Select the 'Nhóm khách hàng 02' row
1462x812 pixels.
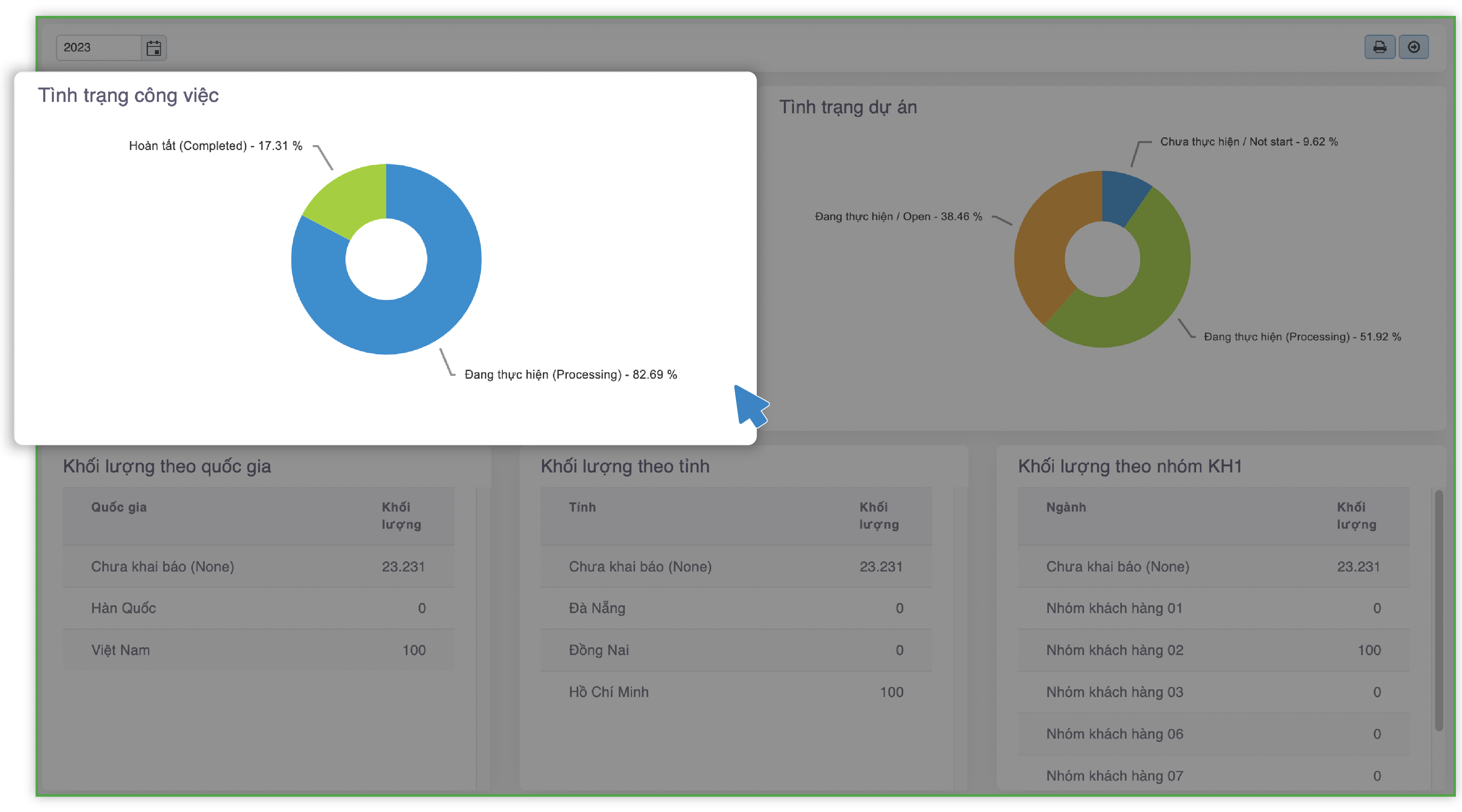[1213, 650]
